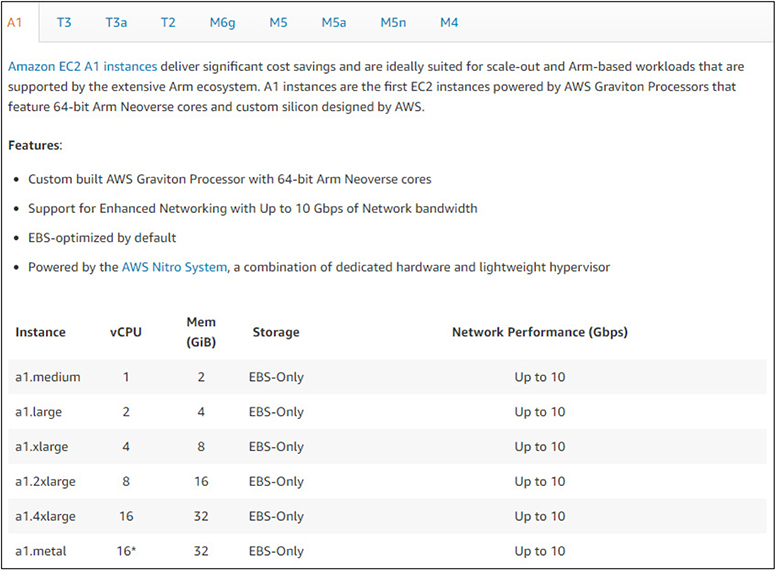Click the vCPU column header

click(x=126, y=332)
